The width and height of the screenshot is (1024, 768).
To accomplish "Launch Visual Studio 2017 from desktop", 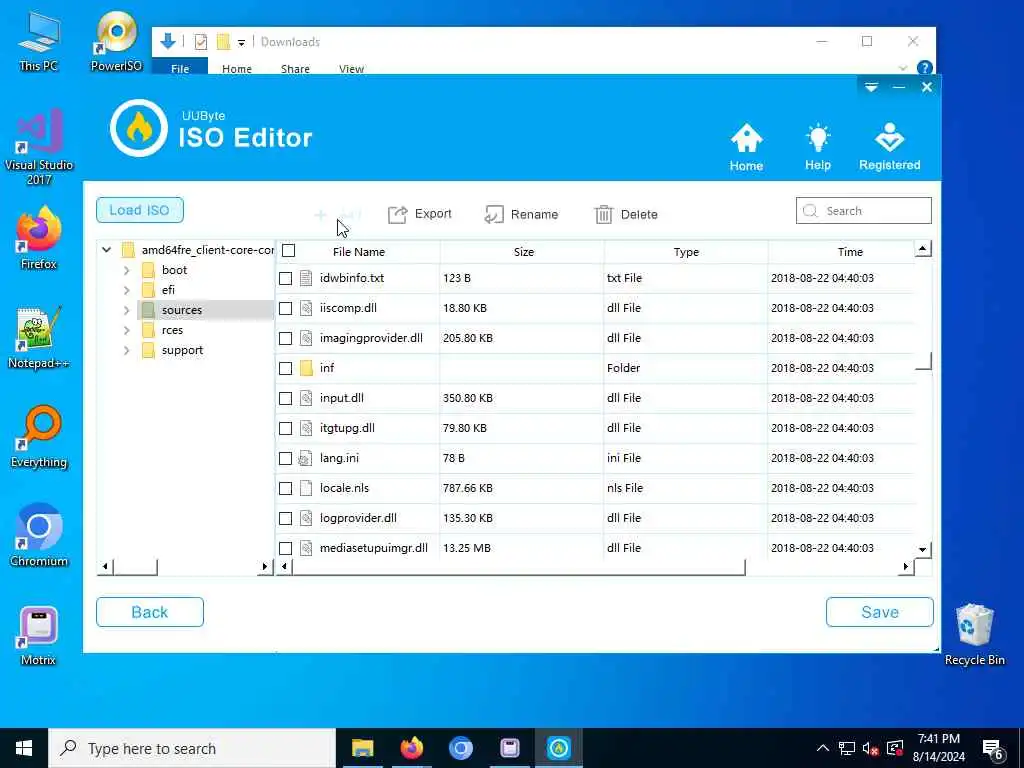I will click(39, 147).
